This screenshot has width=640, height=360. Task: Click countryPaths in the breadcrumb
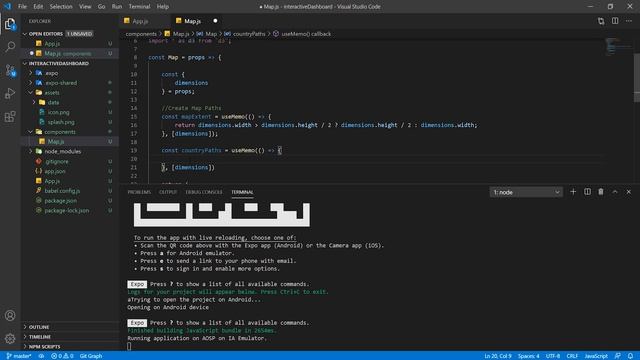pyautogui.click(x=249, y=34)
